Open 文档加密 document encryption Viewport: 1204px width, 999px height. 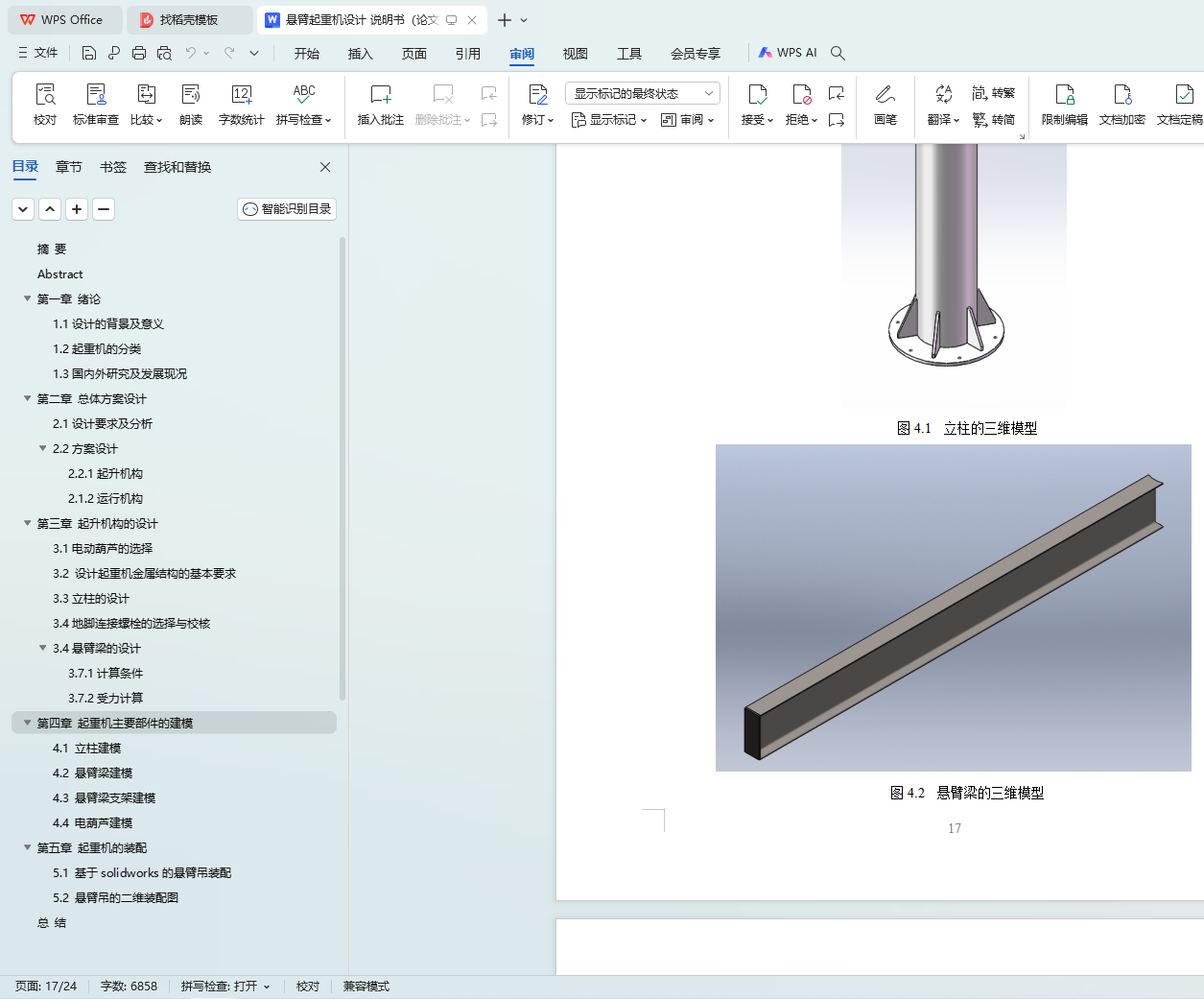coord(1122,105)
